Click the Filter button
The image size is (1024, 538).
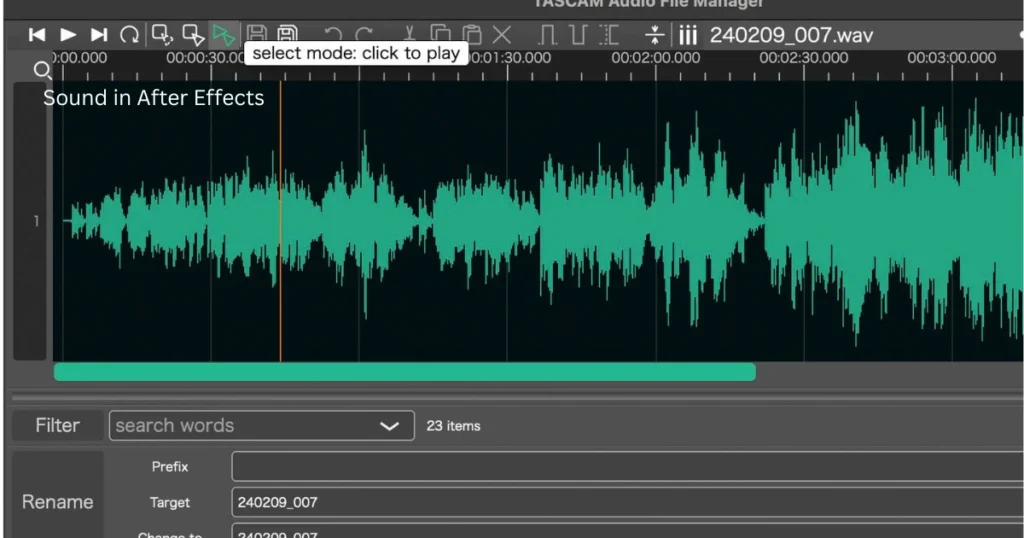pyautogui.click(x=57, y=425)
